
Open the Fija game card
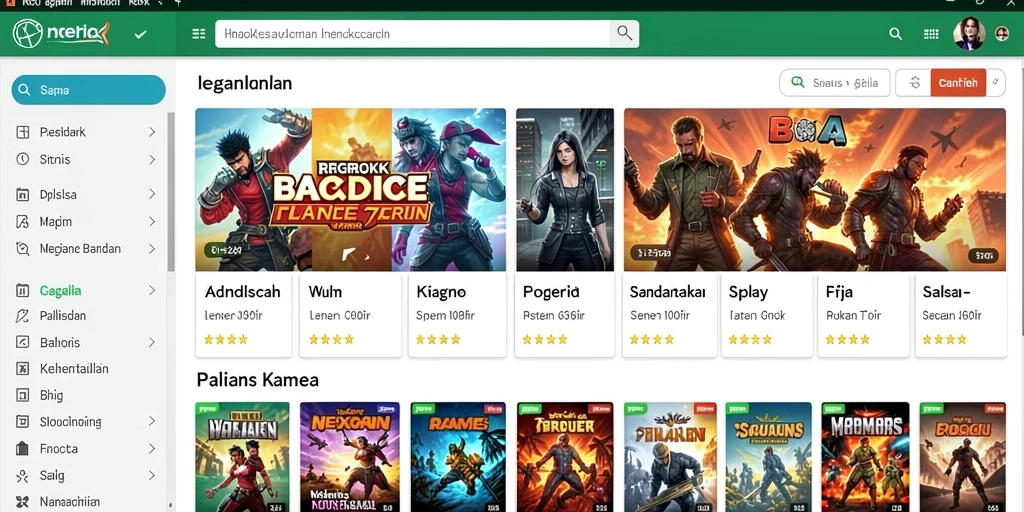pos(863,315)
